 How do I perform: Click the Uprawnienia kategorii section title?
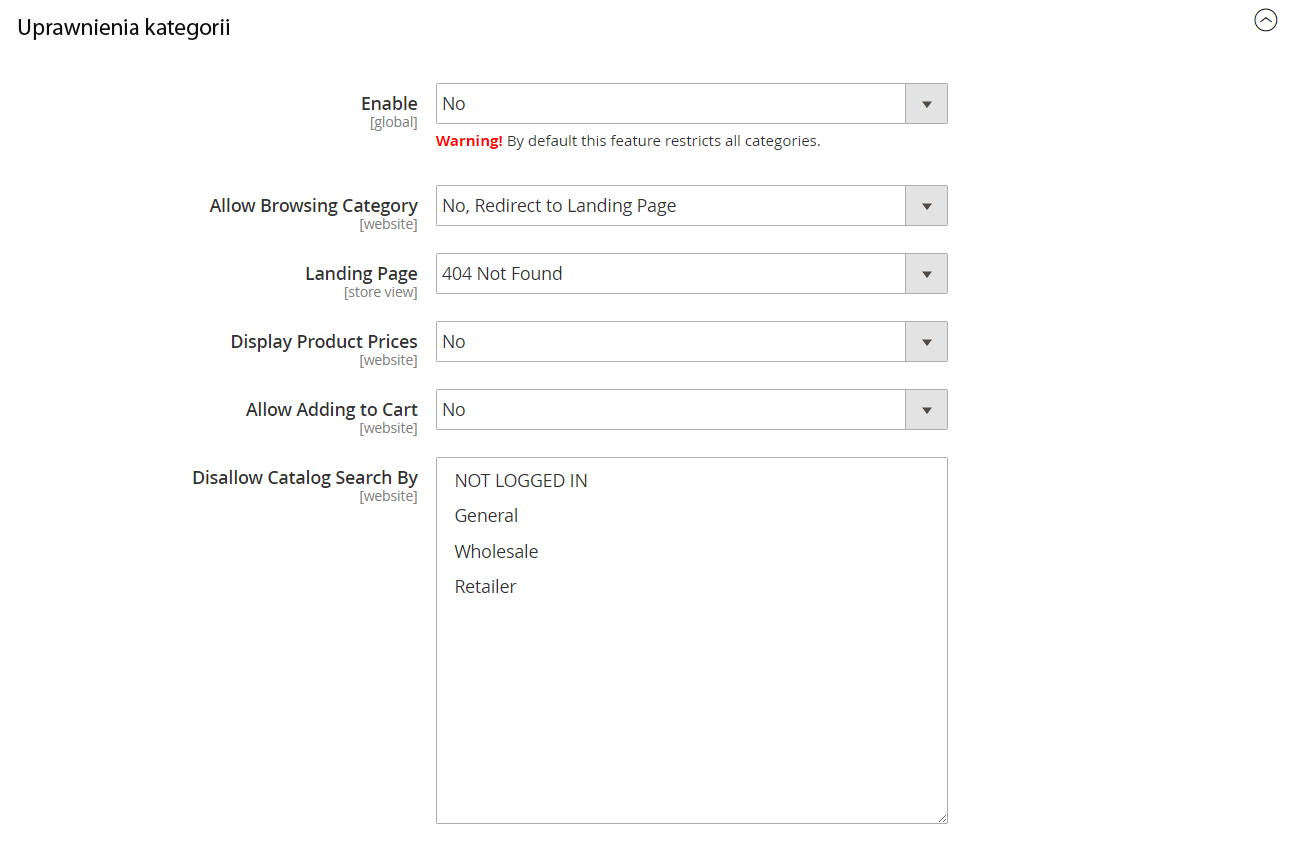point(124,28)
